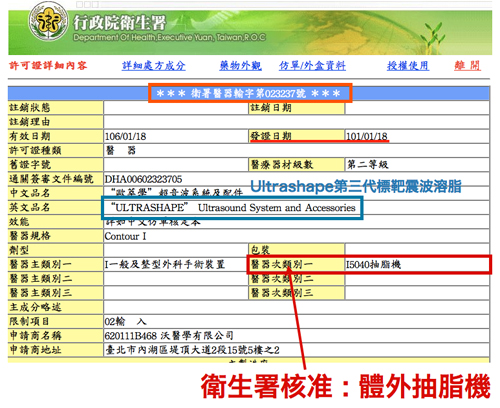Click the 醫器主類別二 label cell
The width and height of the screenshot is (500, 408).
tap(56, 279)
